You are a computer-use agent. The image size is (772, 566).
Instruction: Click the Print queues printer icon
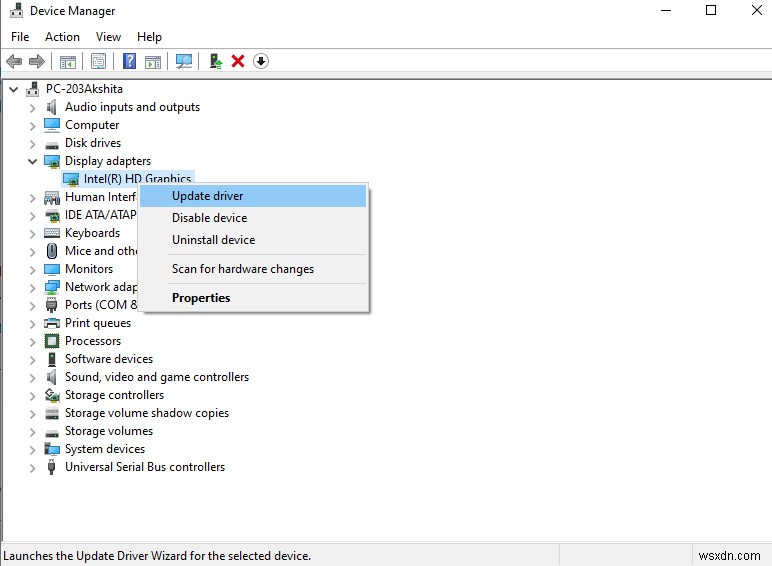(52, 323)
